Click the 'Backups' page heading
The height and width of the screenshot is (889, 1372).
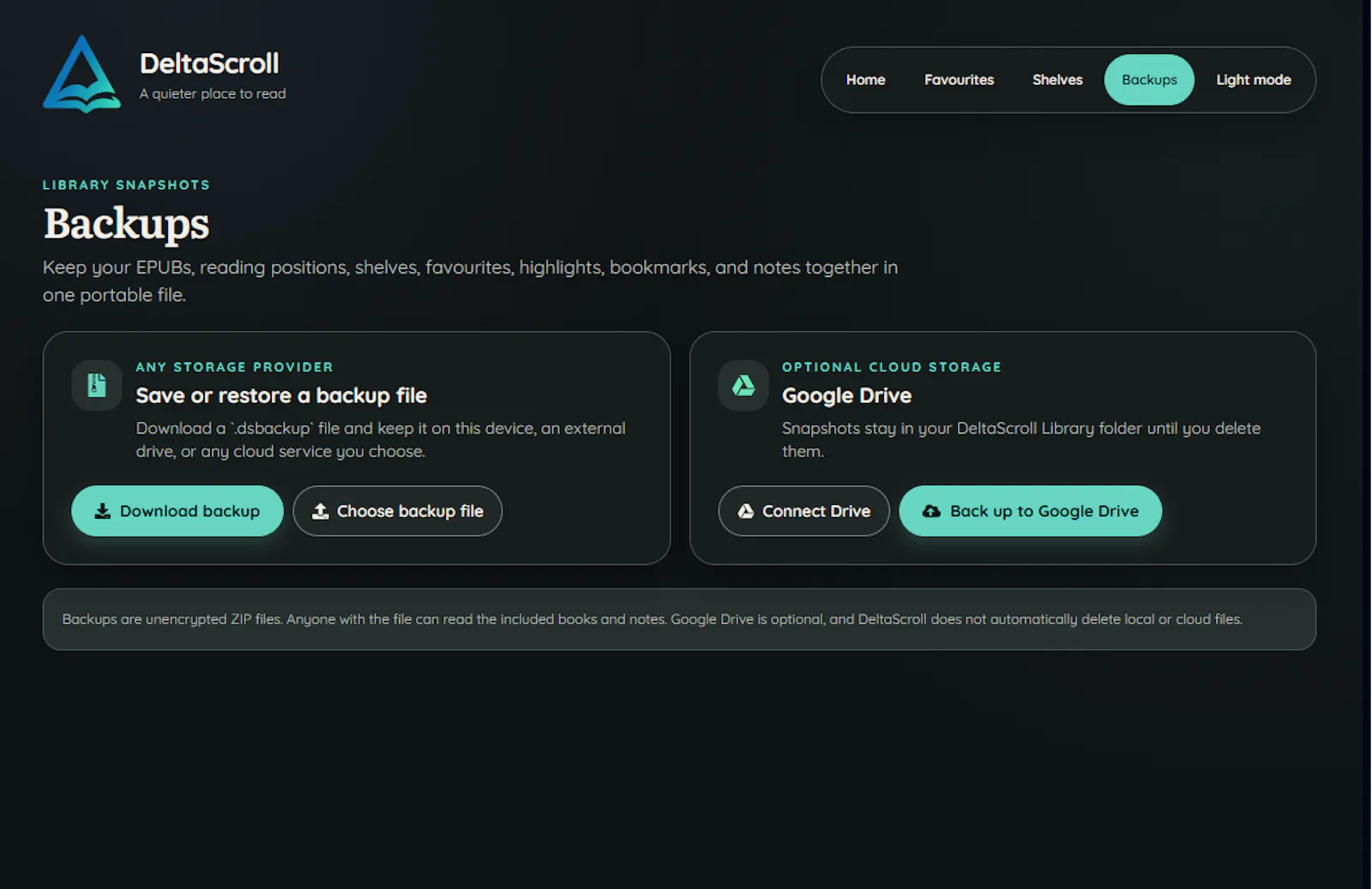point(126,224)
